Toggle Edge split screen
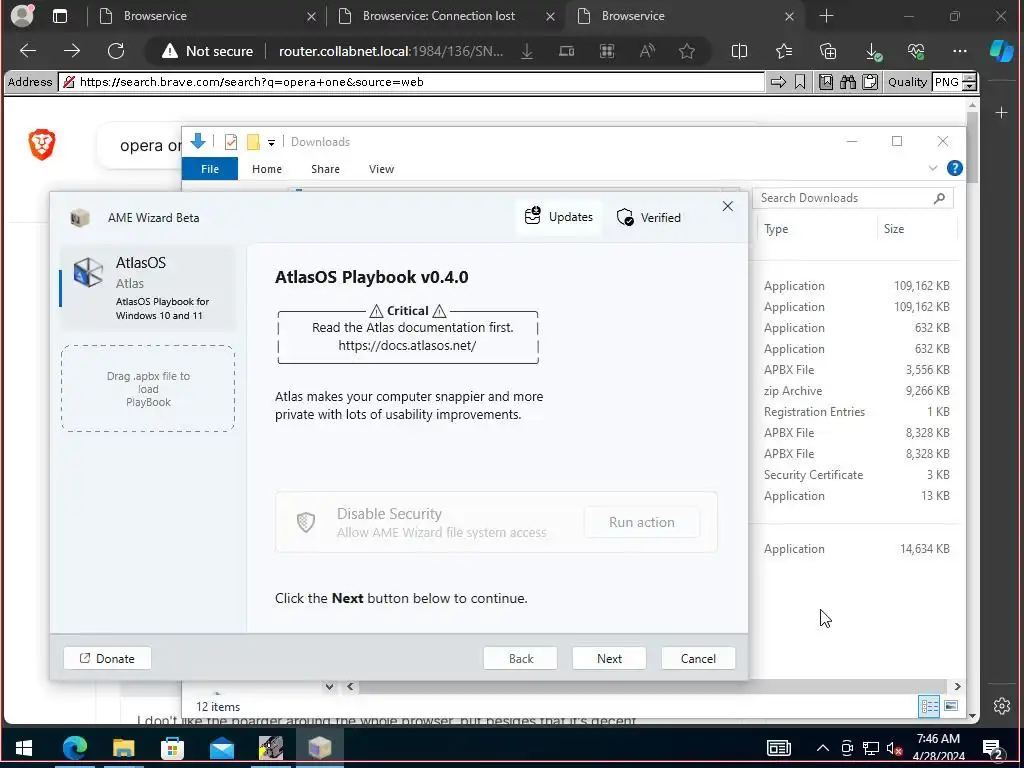Viewport: 1024px width, 768px height. click(x=739, y=51)
